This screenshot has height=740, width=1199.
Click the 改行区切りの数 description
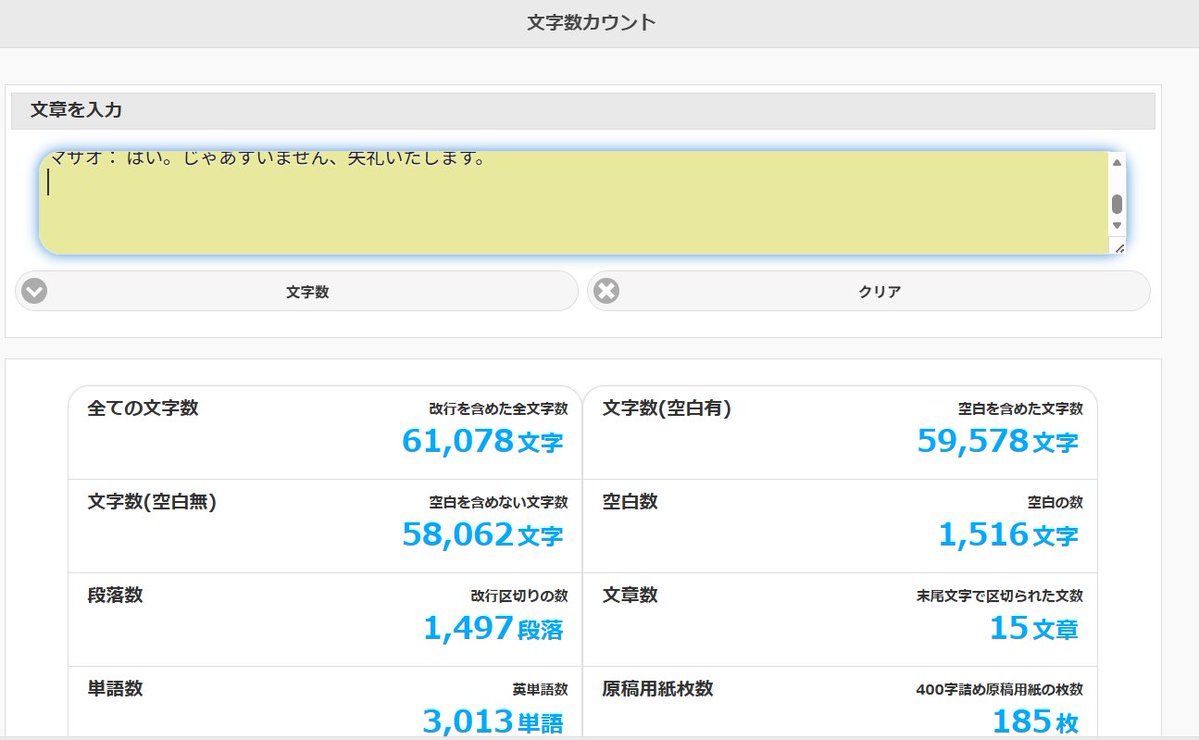click(519, 596)
